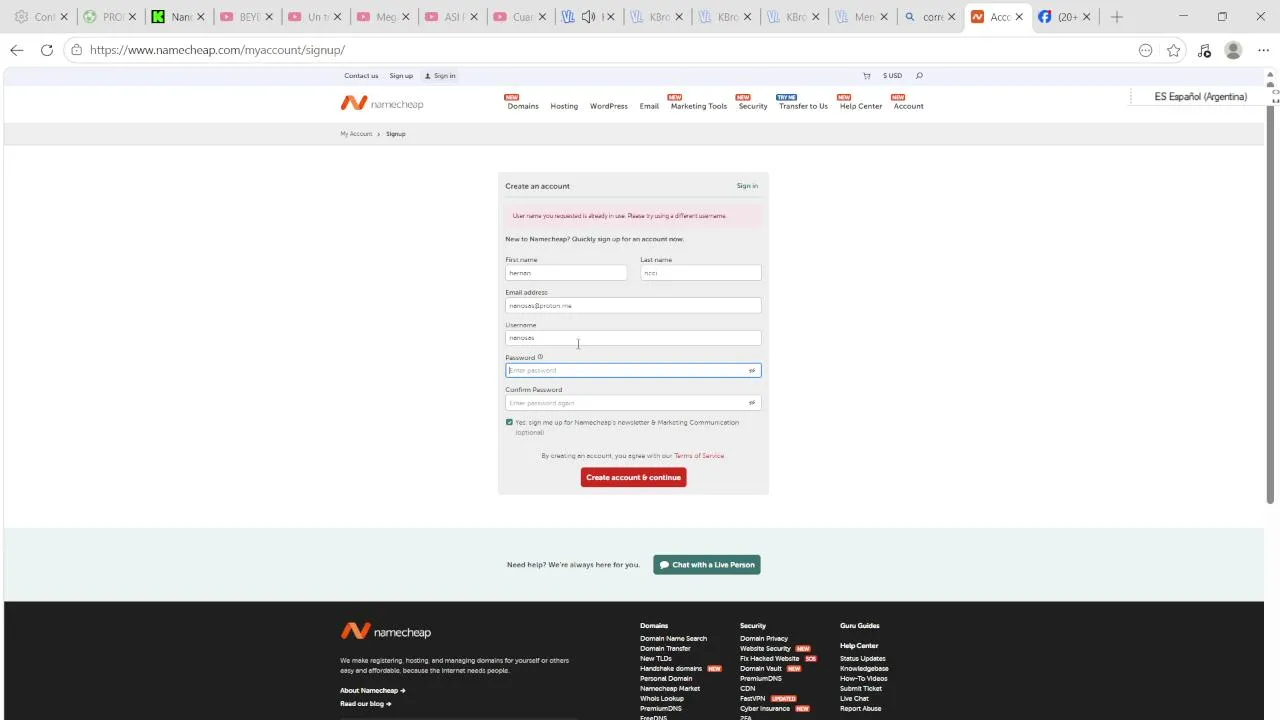Viewport: 1280px width, 720px height.
Task: Open Handshake domains footer link
Action: coord(671,669)
